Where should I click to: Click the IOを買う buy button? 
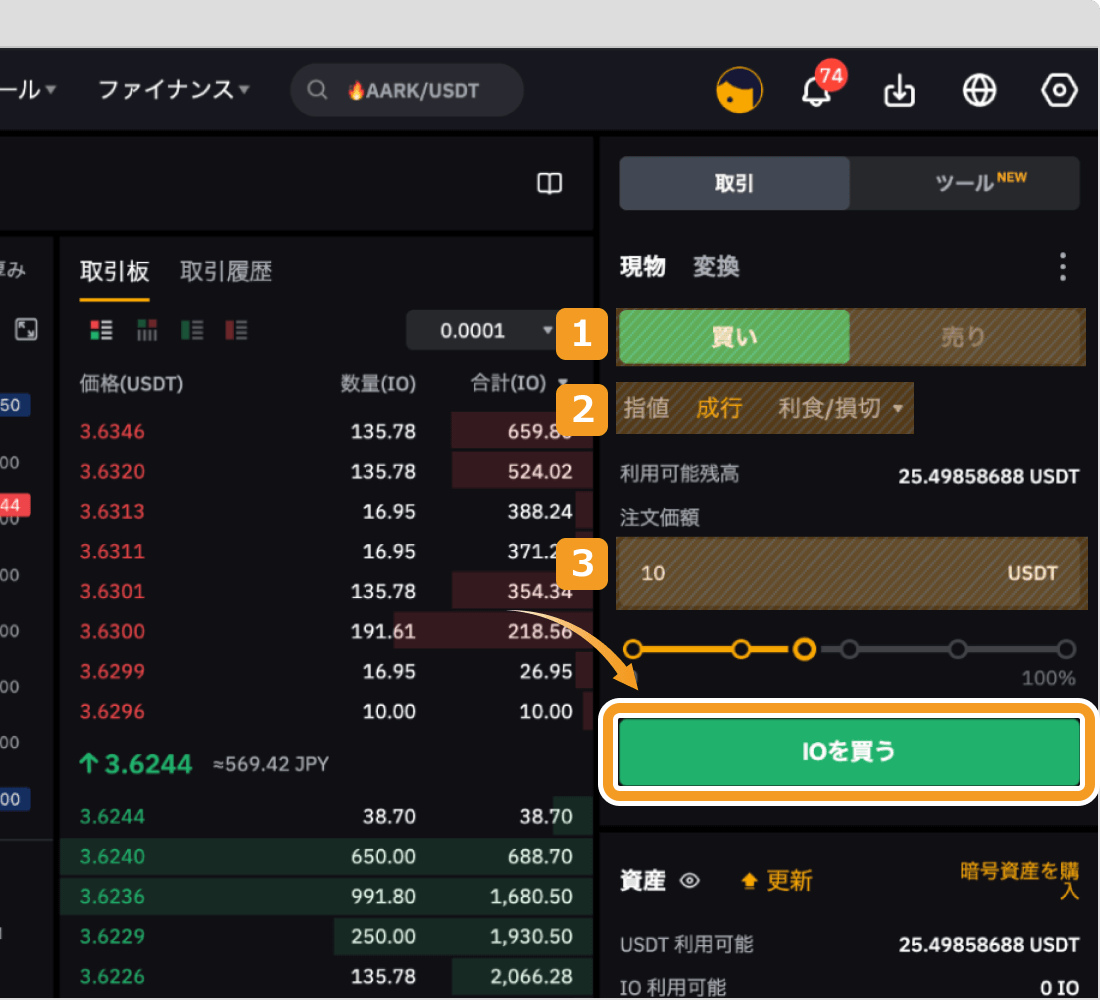point(849,752)
